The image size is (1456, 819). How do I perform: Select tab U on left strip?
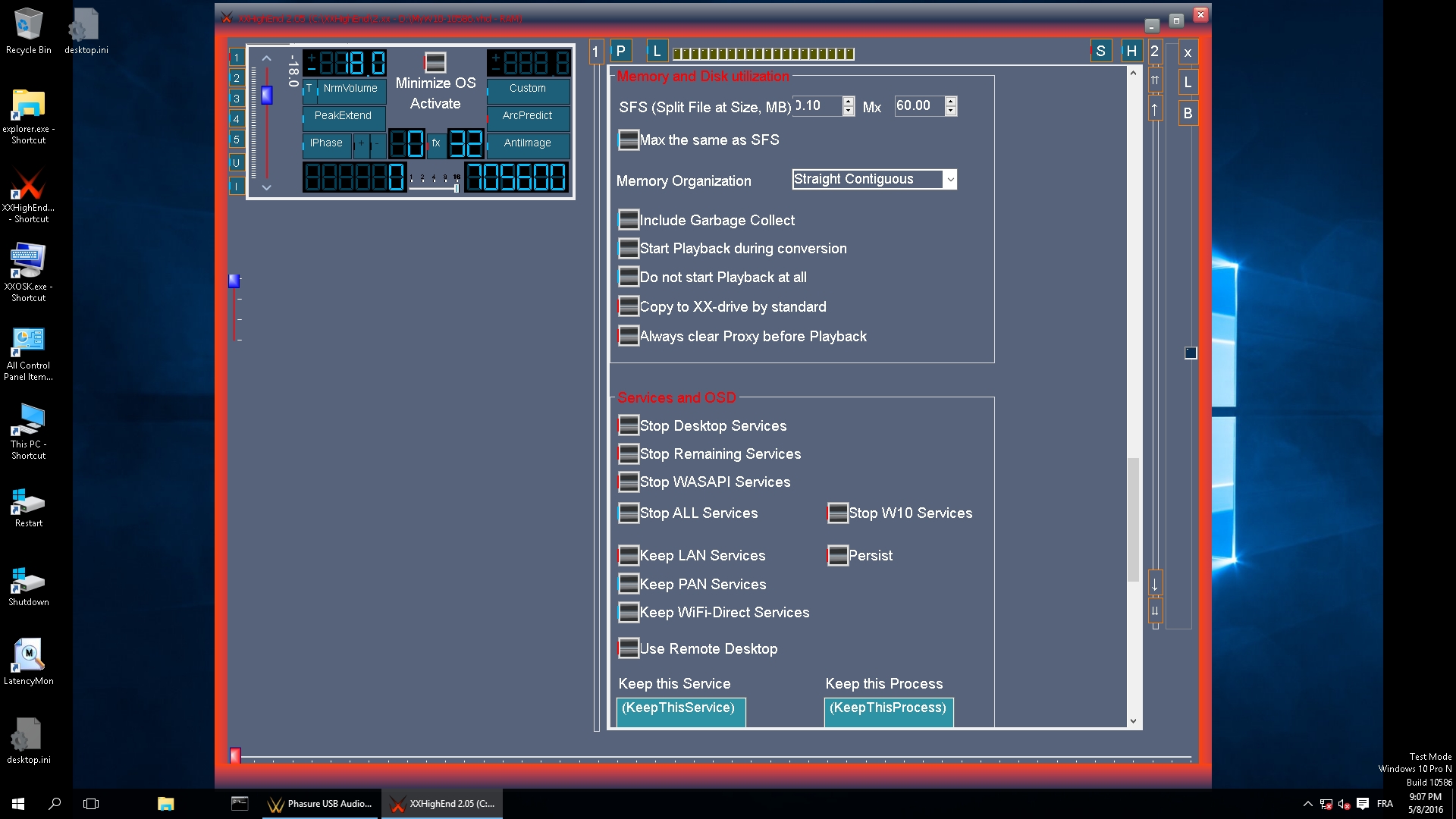[x=237, y=162]
